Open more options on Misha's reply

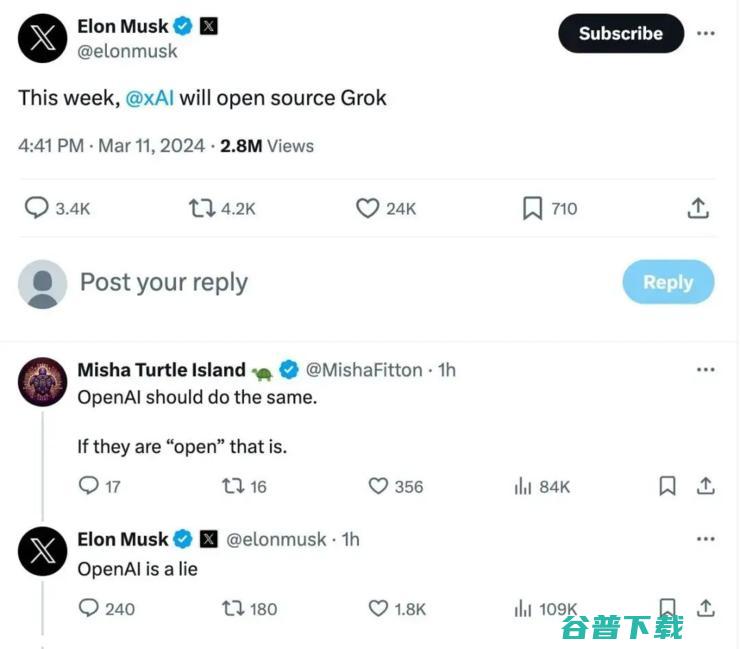pos(706,370)
